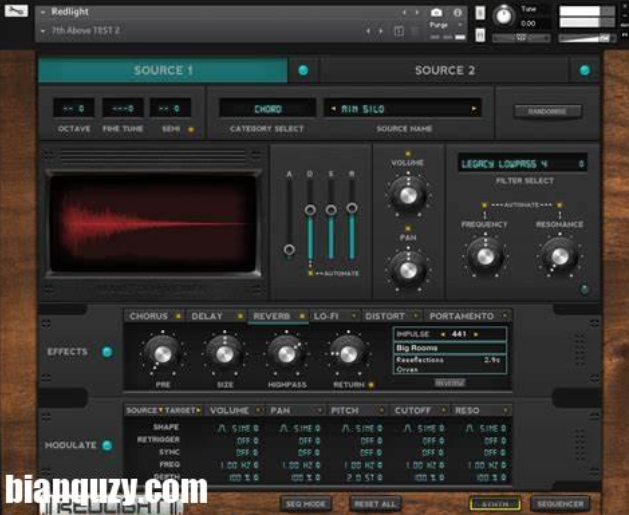Toggle the Effects section on/off
The width and height of the screenshot is (629, 515).
(x=107, y=352)
